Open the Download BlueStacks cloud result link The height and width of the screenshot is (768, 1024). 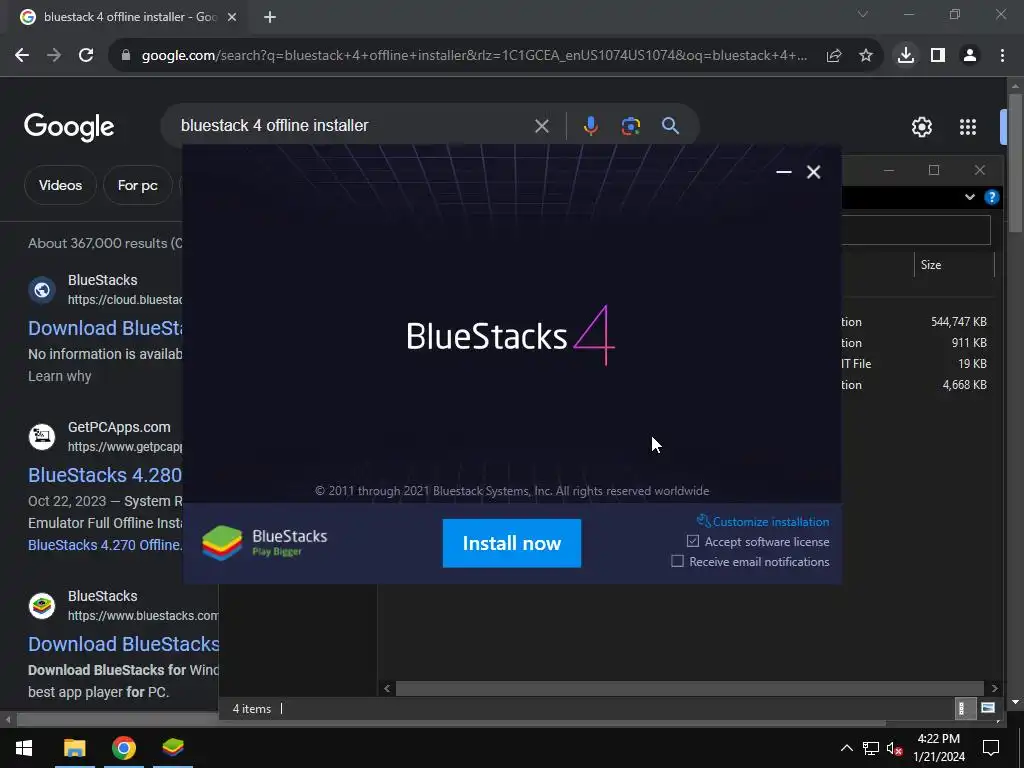(x=105, y=328)
